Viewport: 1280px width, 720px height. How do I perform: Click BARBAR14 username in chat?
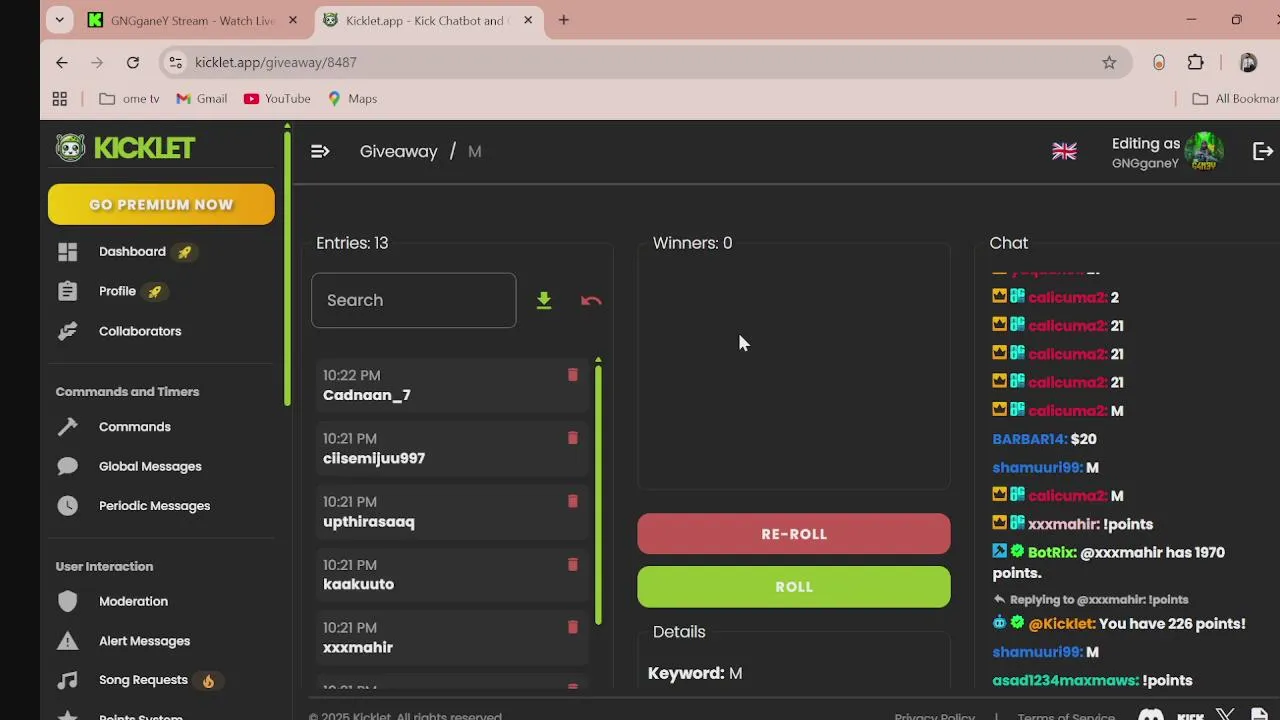tap(1030, 439)
